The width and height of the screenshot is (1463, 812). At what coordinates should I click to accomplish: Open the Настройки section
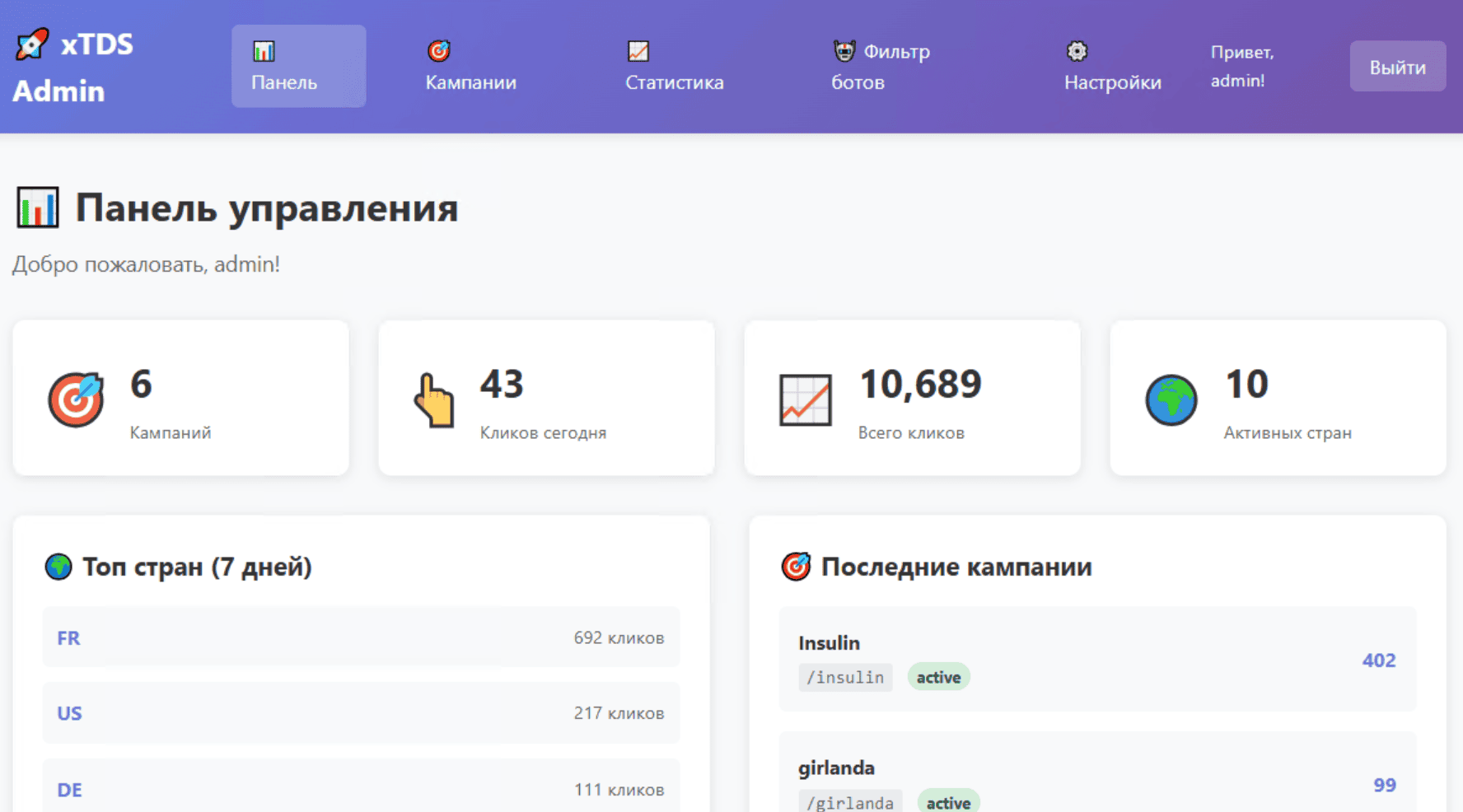pos(1113,66)
